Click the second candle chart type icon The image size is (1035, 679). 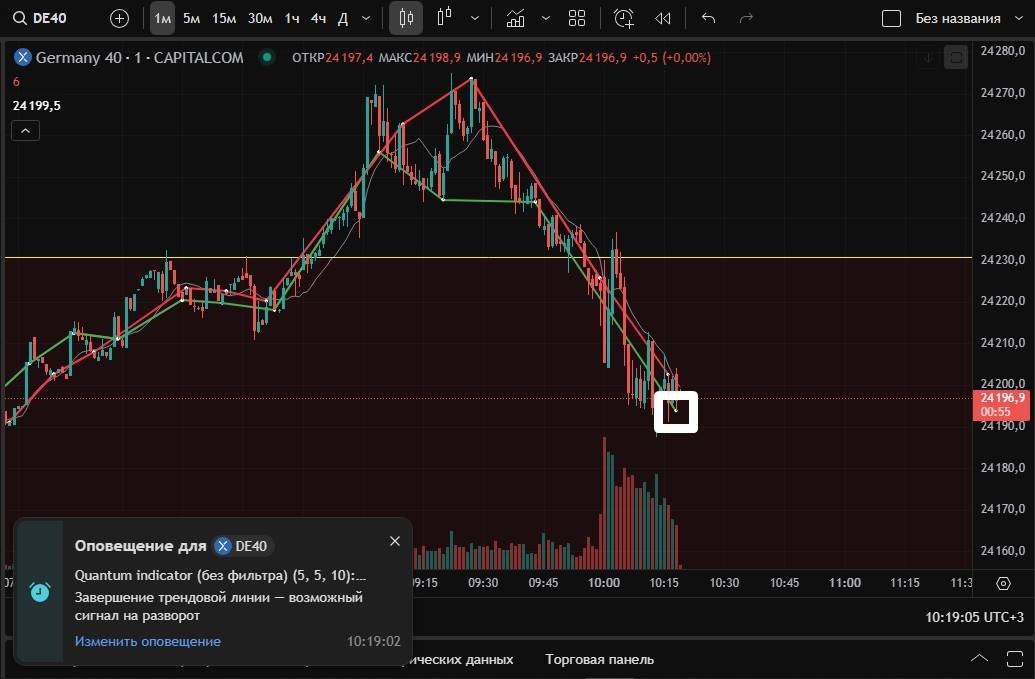[x=445, y=18]
